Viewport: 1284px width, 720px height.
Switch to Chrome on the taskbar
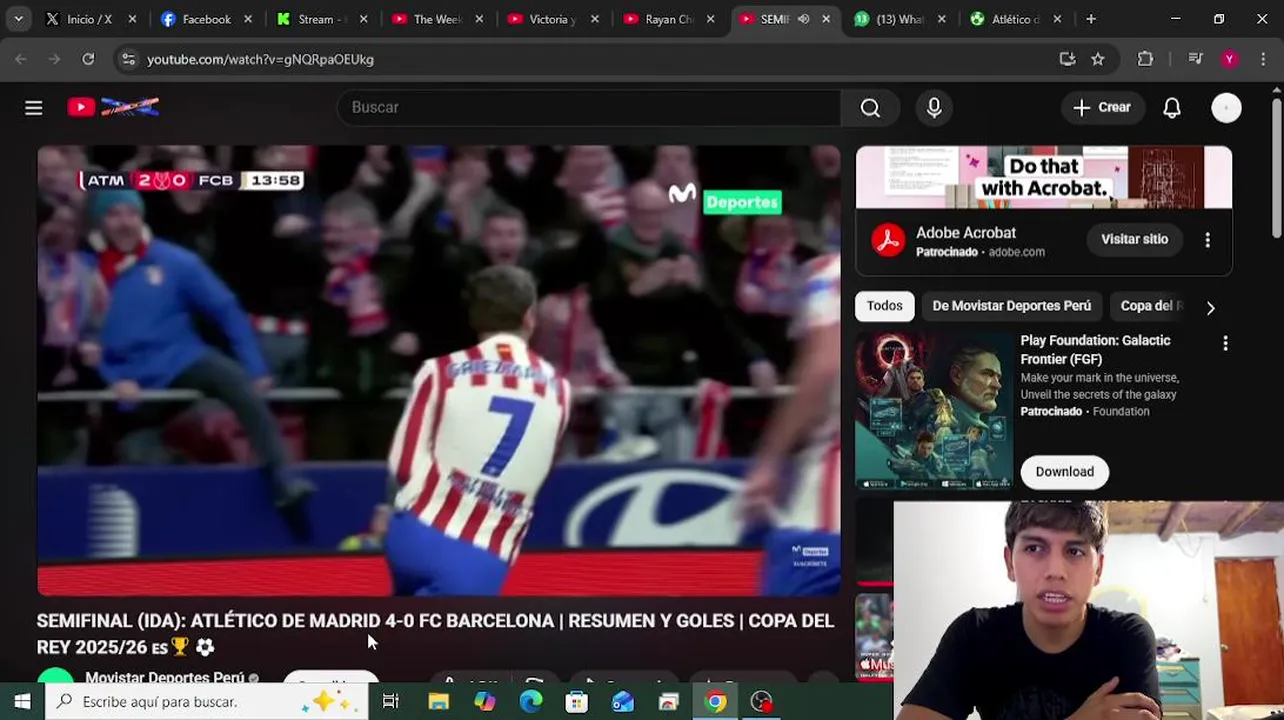[715, 702]
